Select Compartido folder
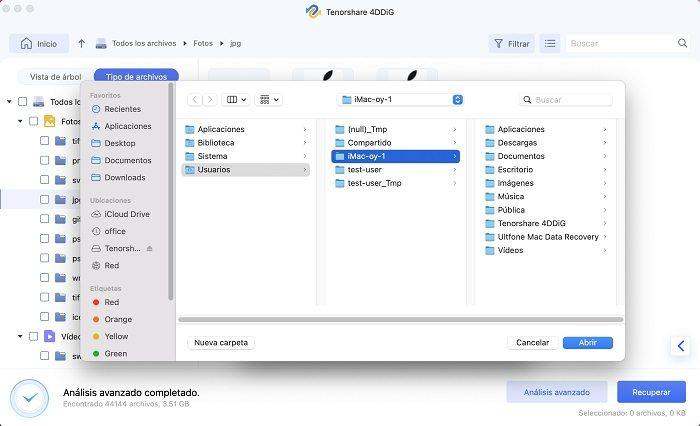Screen dimensions: 700x426 click(x=396, y=143)
